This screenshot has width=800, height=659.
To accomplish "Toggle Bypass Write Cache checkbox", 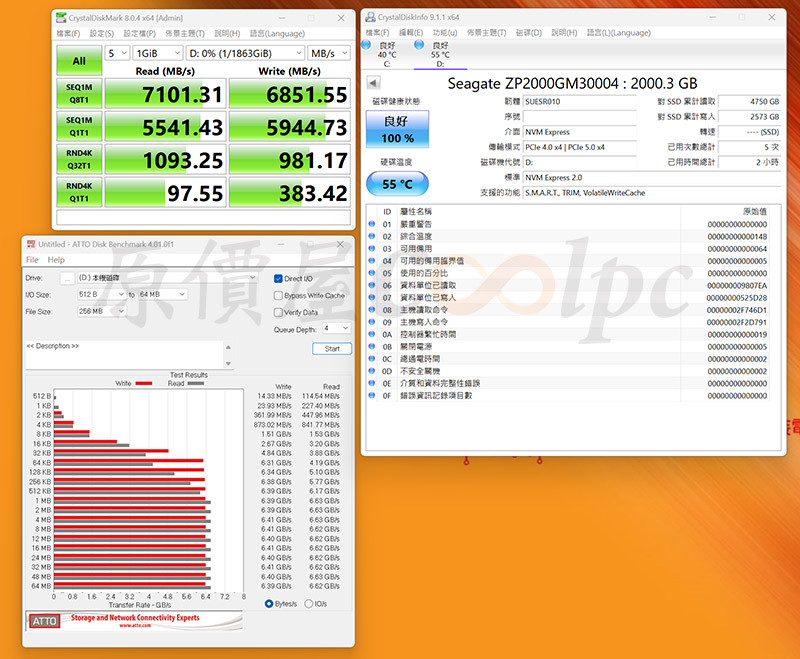I will coord(278,295).
